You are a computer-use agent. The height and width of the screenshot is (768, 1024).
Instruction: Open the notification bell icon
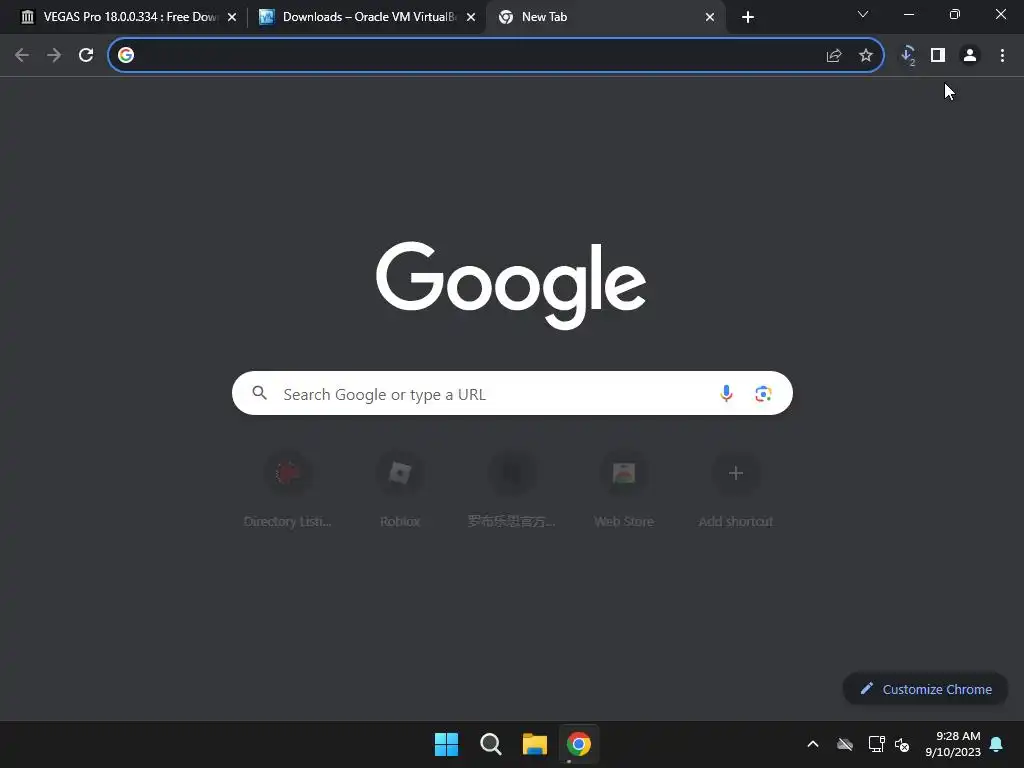click(997, 744)
